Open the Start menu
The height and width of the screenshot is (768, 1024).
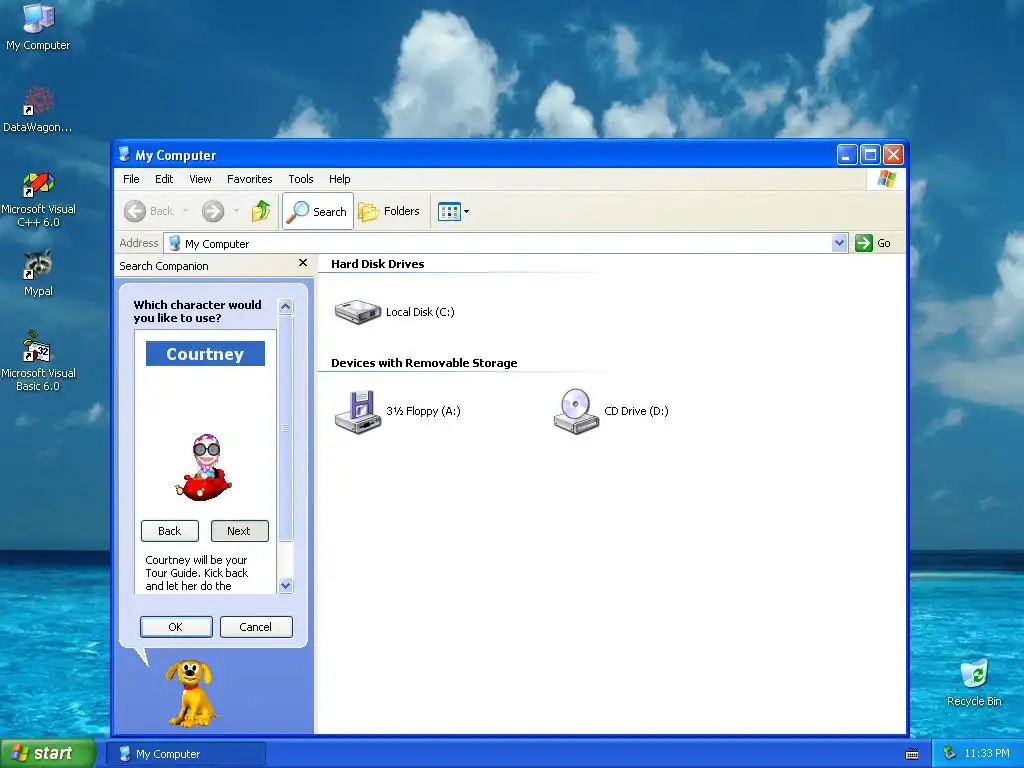48,754
